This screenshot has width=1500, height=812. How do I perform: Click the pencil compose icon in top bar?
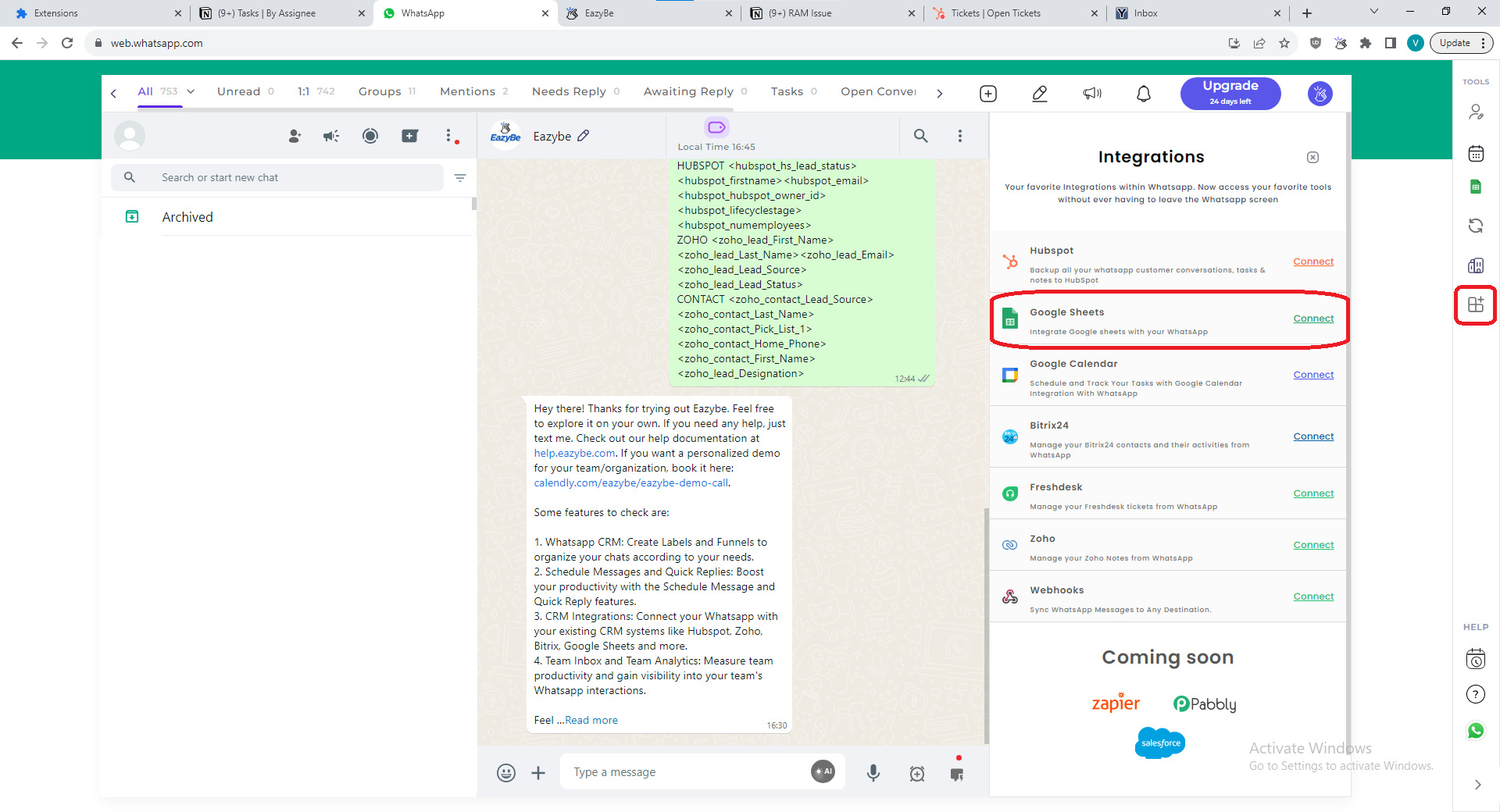tap(1039, 94)
